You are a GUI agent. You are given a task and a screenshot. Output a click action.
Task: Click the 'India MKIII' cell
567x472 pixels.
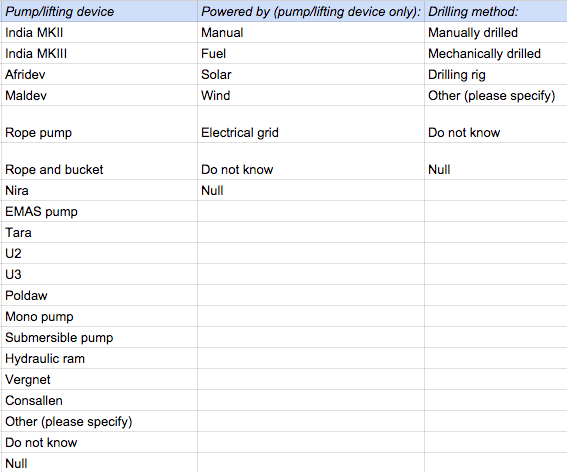click(99, 54)
